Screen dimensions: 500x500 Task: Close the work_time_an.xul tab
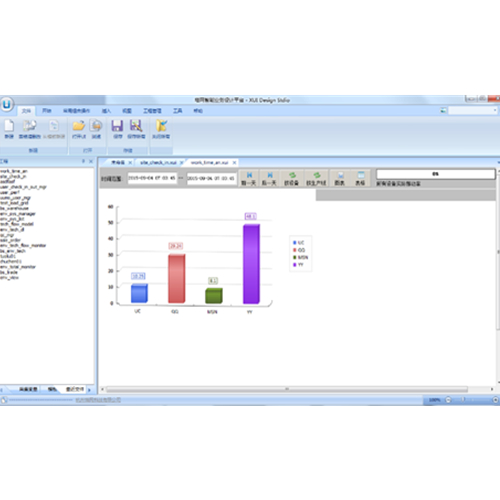[x=235, y=162]
